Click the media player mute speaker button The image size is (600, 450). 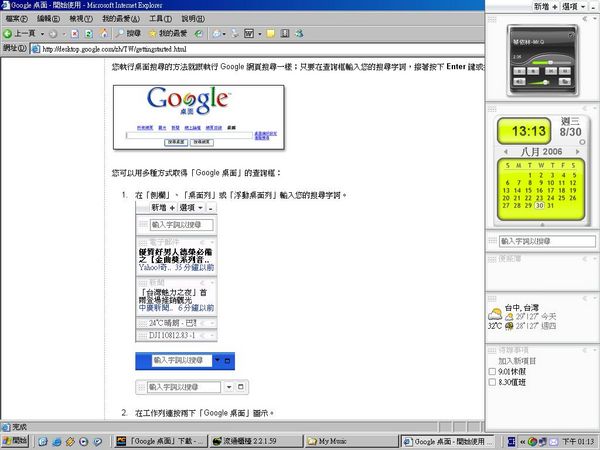[x=519, y=82]
